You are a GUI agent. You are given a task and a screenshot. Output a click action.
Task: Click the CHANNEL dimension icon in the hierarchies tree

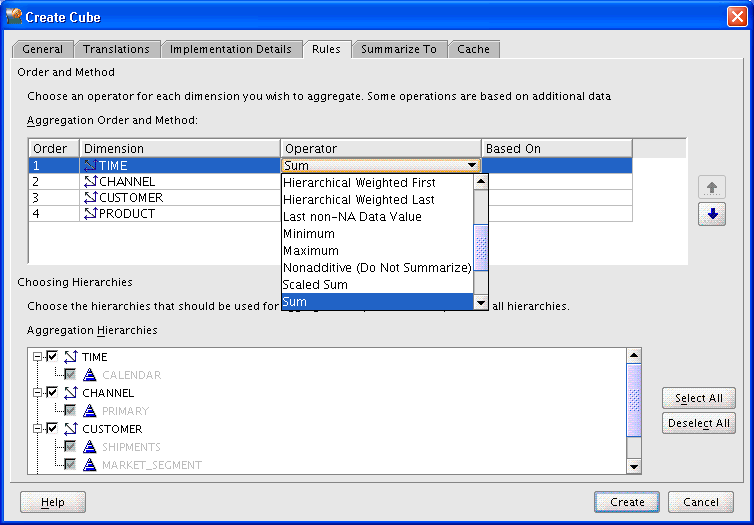click(x=71, y=393)
